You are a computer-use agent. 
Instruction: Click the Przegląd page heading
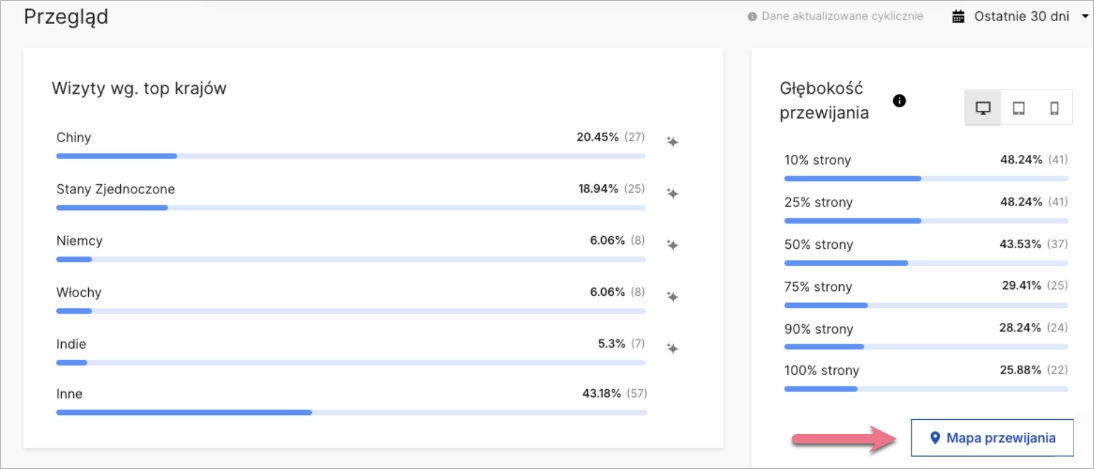click(x=66, y=17)
